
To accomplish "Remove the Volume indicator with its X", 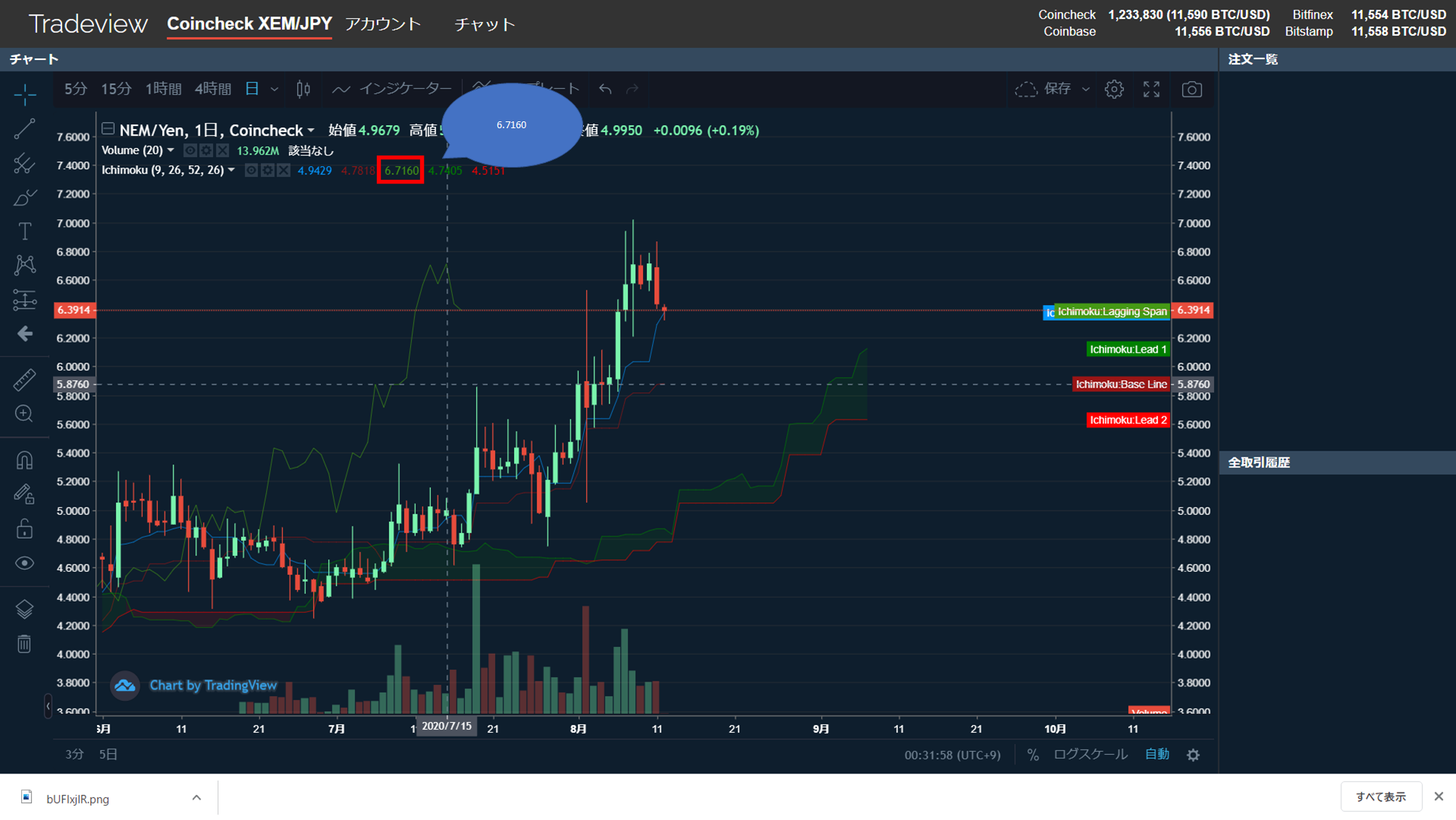I will point(222,151).
